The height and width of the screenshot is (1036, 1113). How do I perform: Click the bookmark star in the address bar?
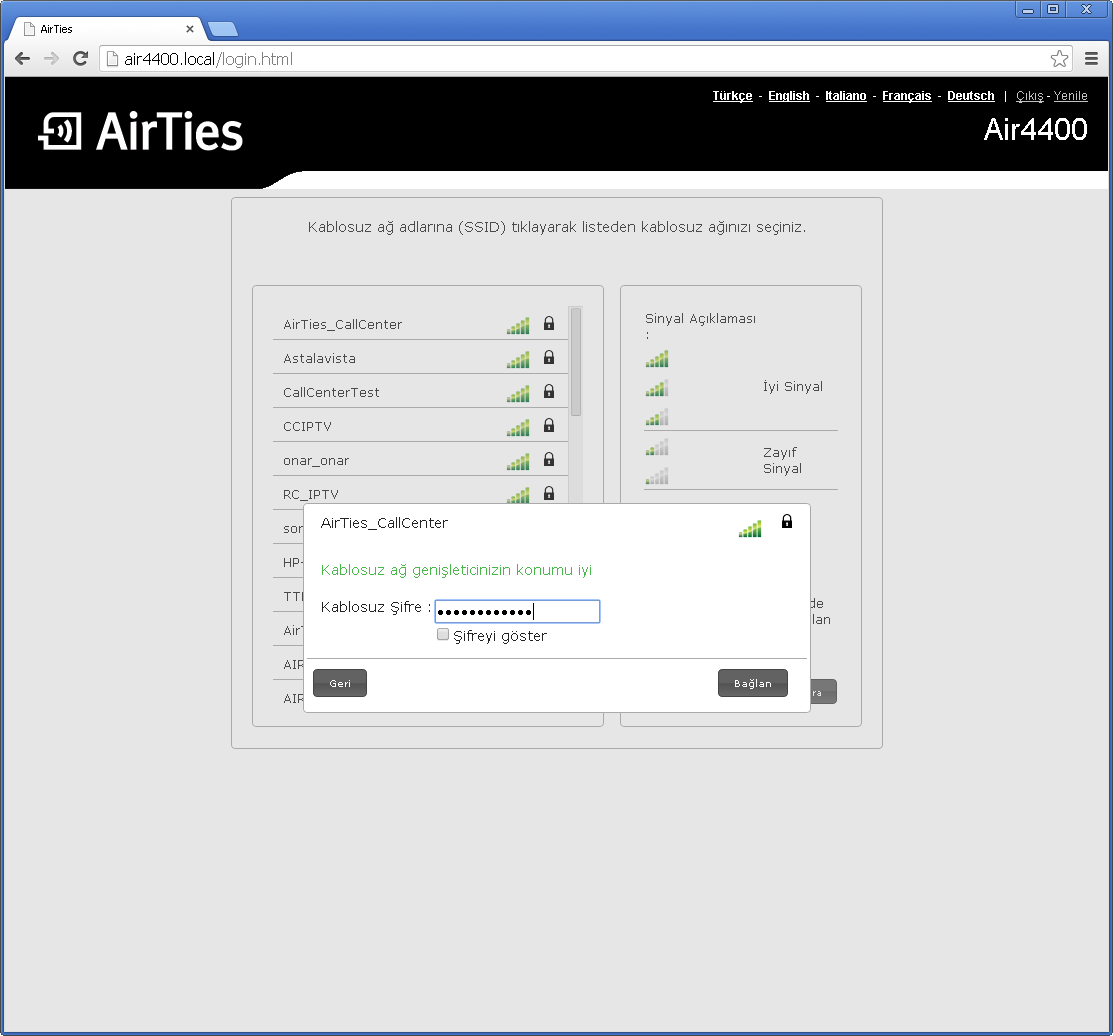click(x=1059, y=58)
